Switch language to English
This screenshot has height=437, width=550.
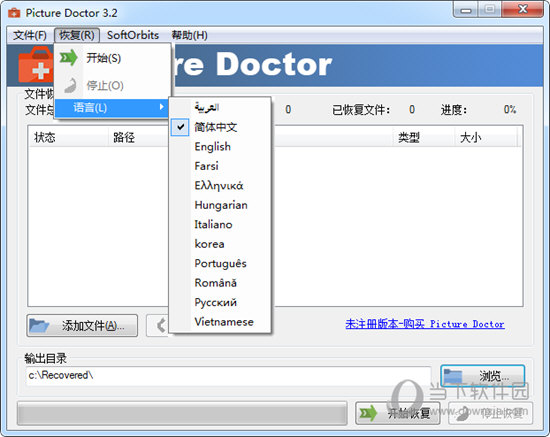[220, 147]
